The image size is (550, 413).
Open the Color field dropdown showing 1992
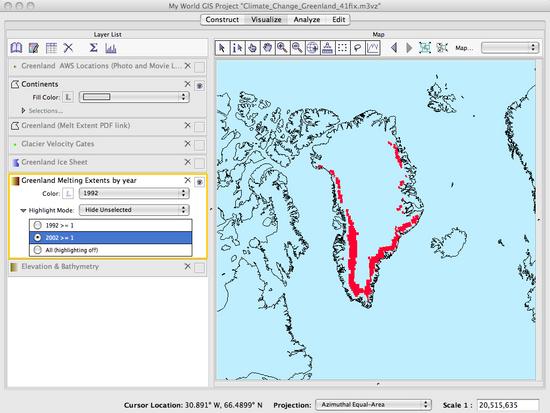pos(134,193)
